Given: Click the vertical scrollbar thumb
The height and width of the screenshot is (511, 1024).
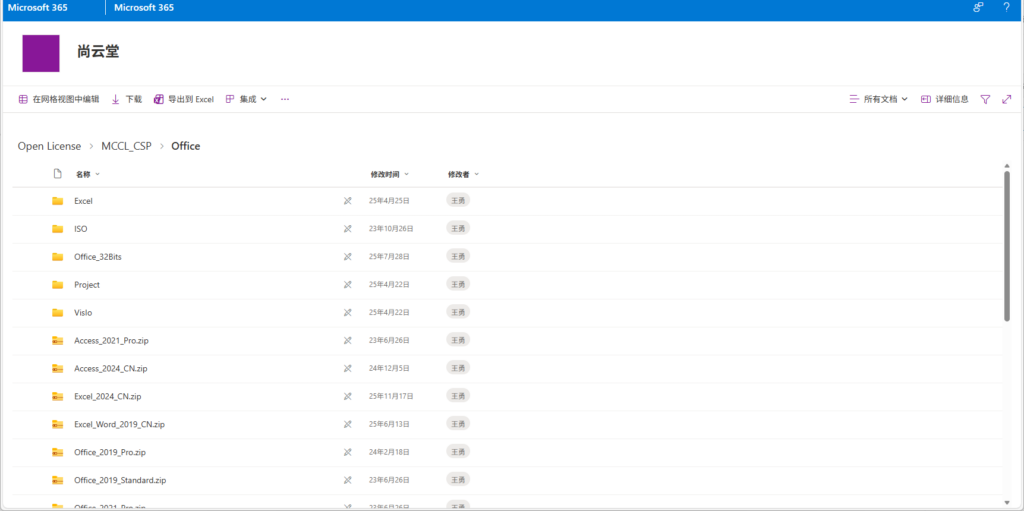Looking at the screenshot, I should 1006,245.
